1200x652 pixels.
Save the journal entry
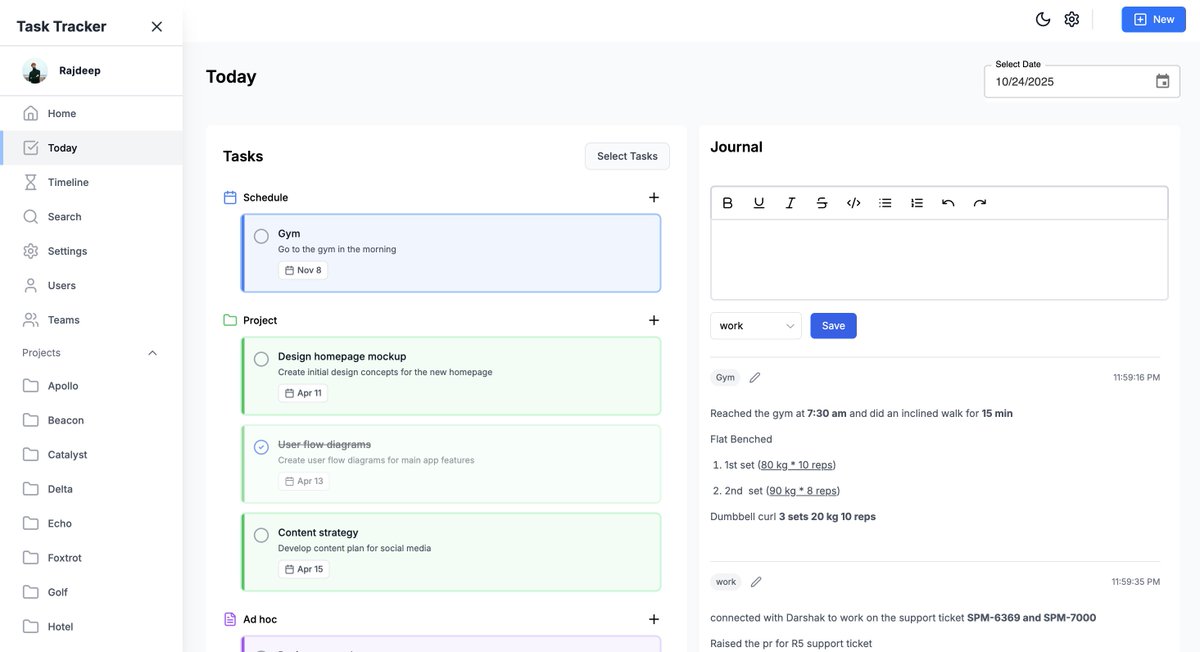(x=833, y=326)
